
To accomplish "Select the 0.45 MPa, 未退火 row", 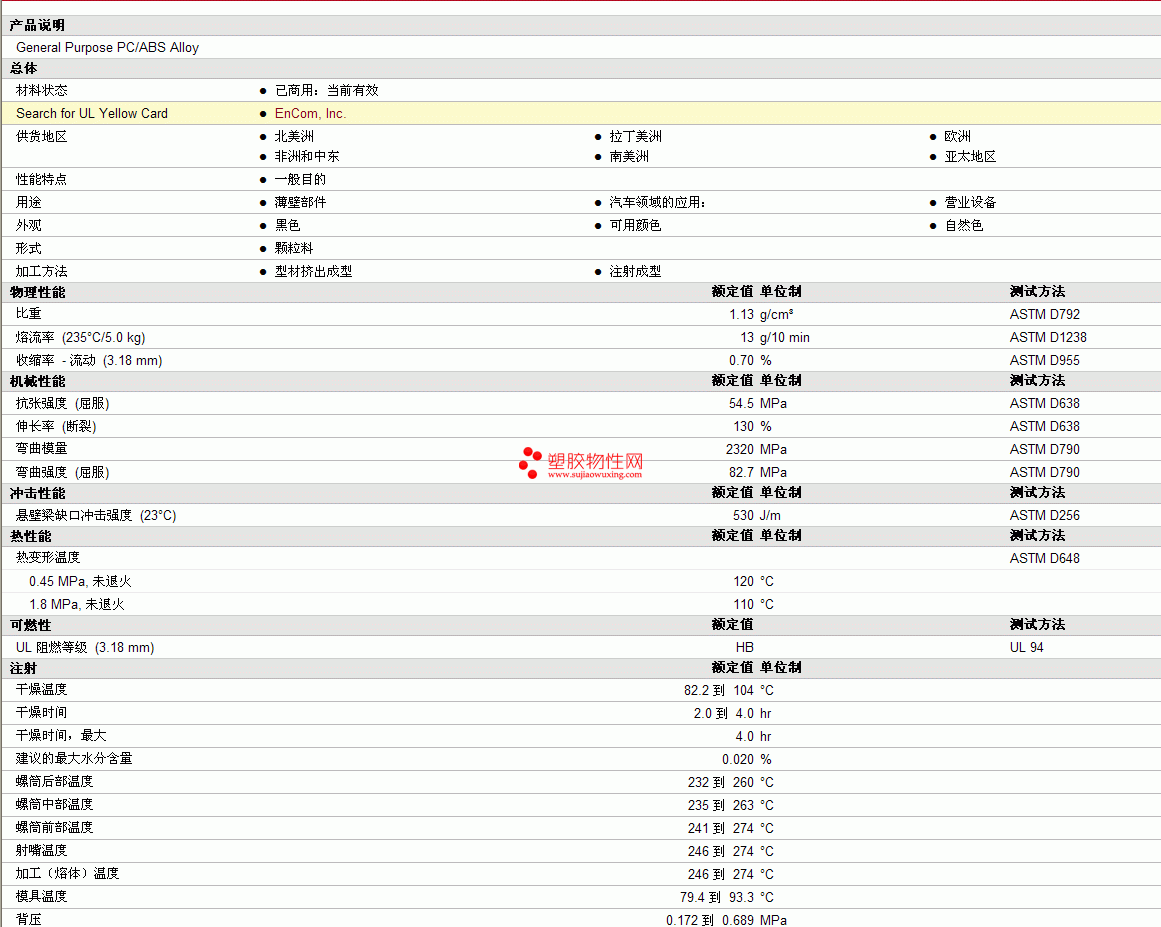I will [580, 581].
